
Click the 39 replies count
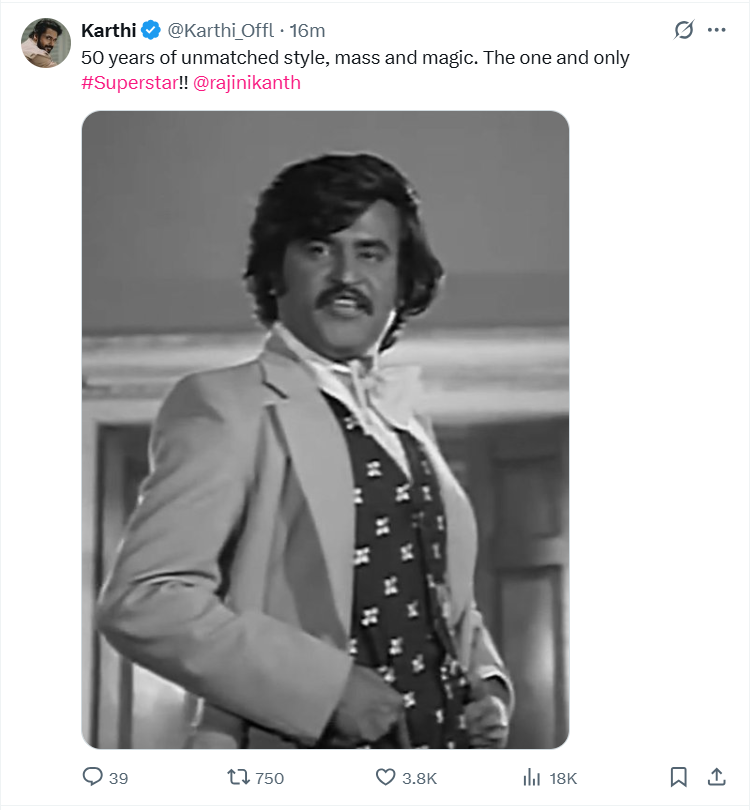[118, 778]
